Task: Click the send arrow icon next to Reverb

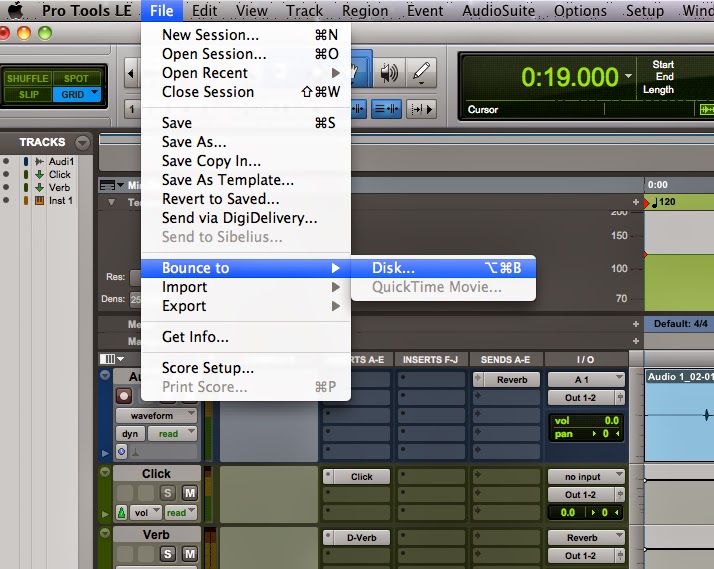Action: coord(478,379)
